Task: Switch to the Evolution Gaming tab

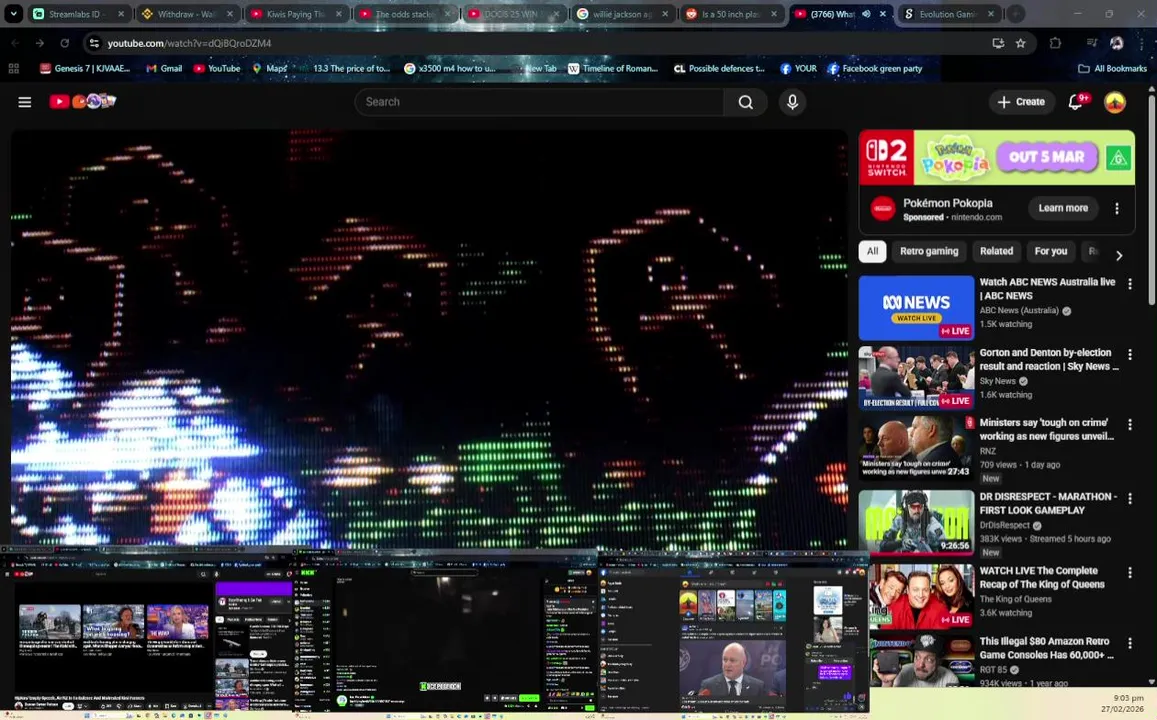Action: pyautogui.click(x=950, y=14)
